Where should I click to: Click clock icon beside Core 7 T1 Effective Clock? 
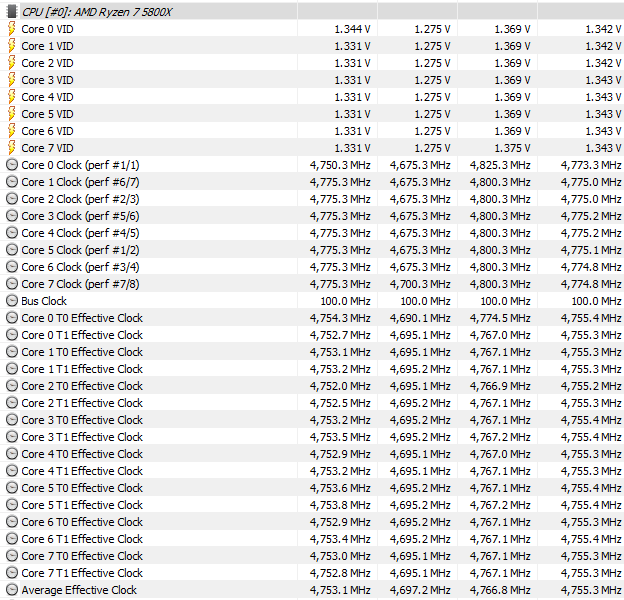[x=12, y=573]
